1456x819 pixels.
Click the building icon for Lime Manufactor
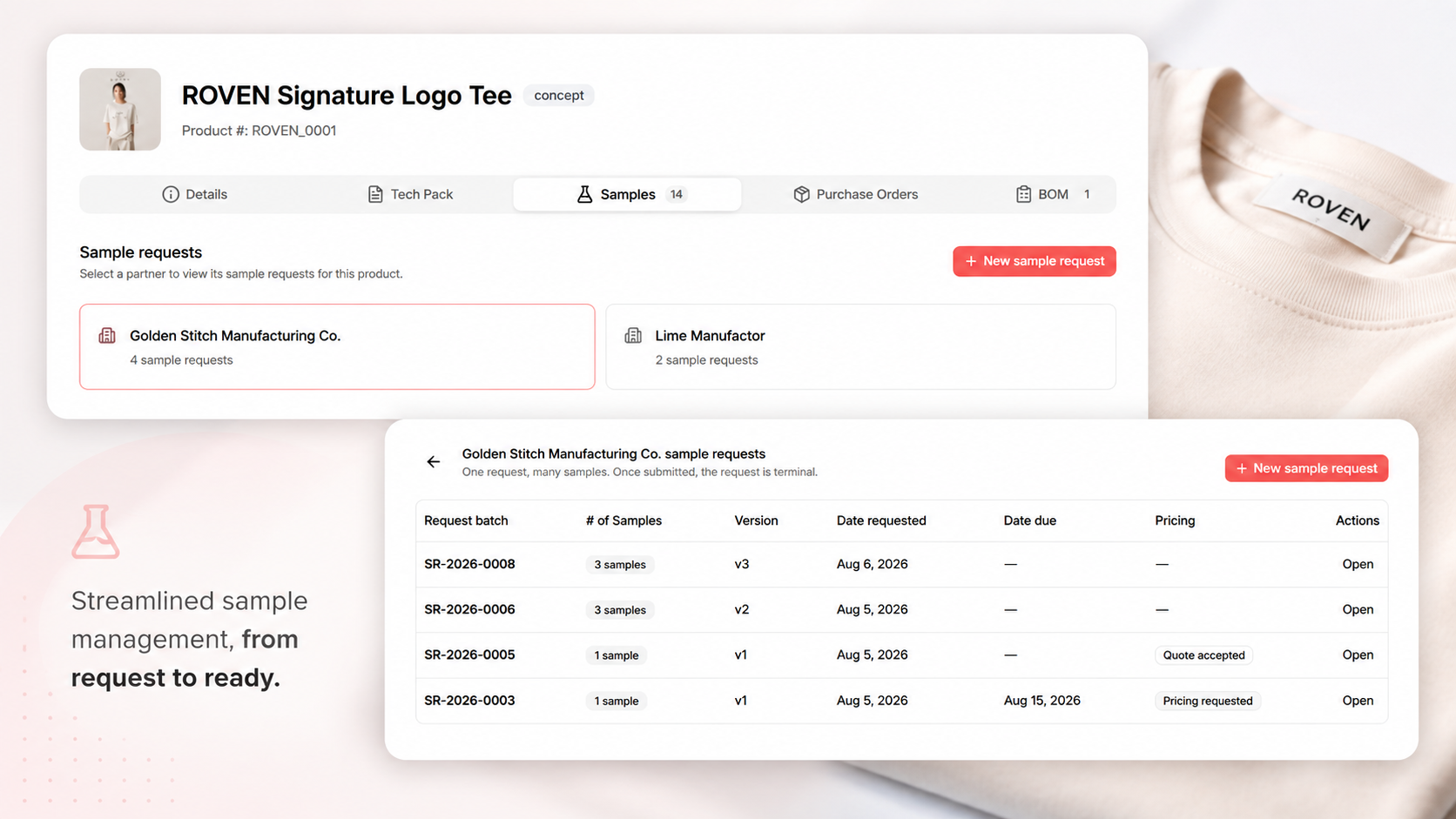633,336
